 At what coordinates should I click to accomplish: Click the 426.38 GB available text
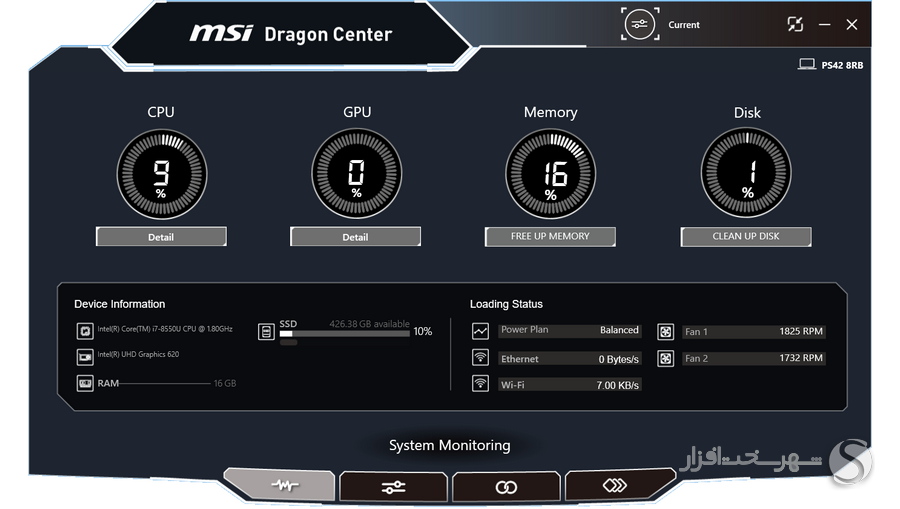[x=369, y=324]
